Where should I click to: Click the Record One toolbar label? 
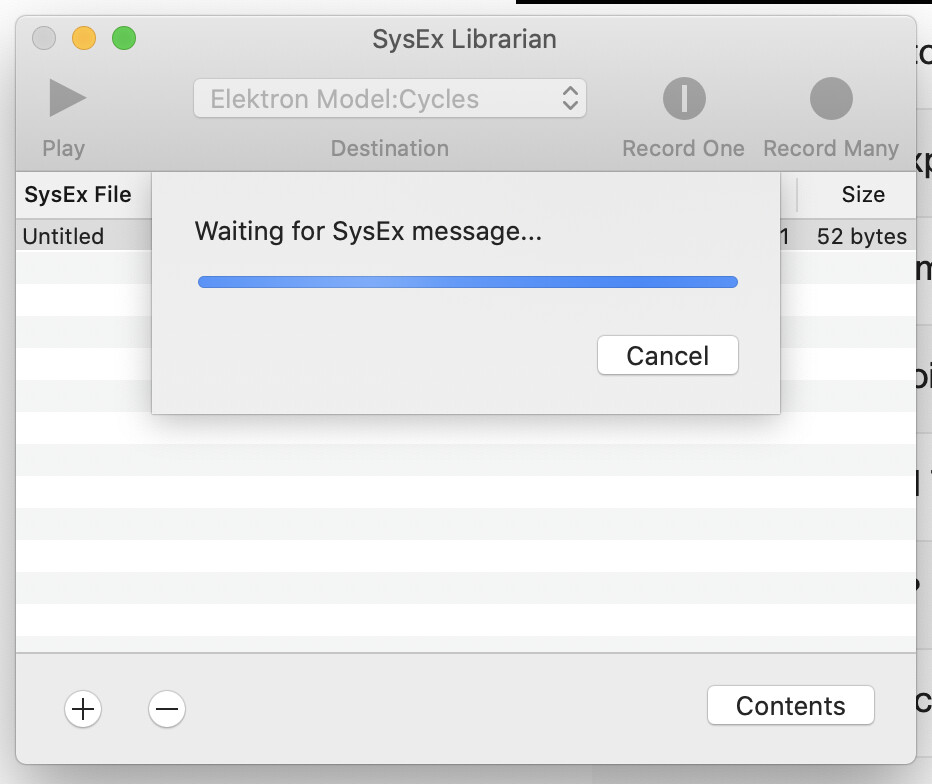coord(684,148)
